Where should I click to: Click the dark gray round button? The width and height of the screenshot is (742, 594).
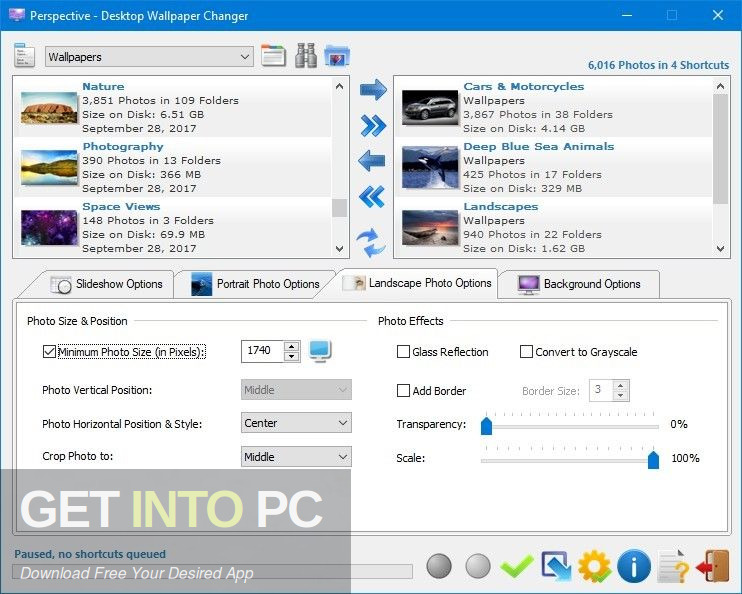439,566
